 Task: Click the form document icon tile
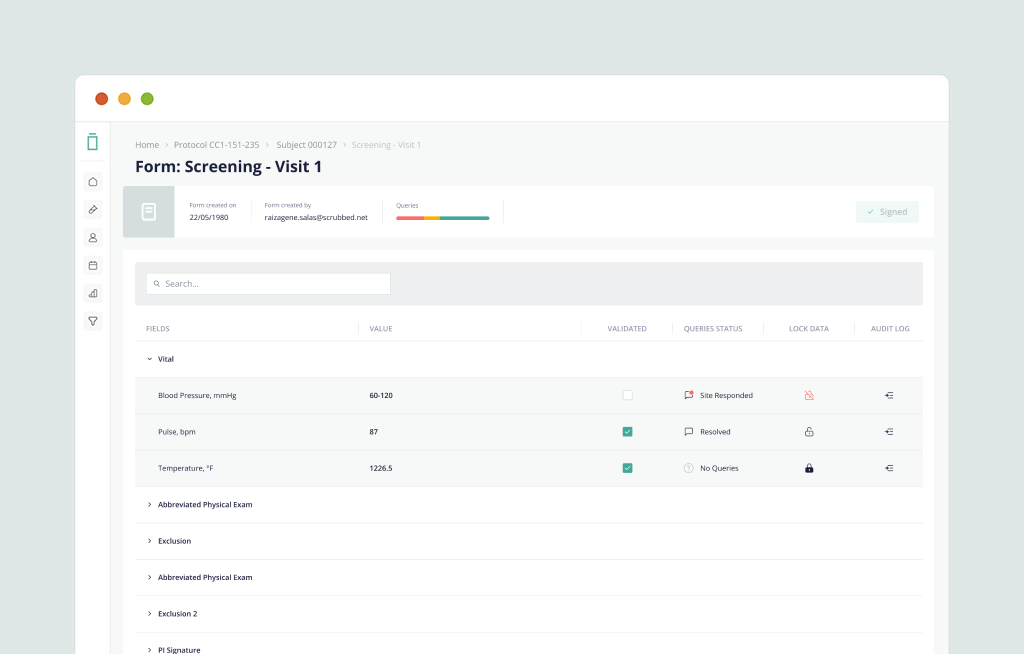coord(149,212)
